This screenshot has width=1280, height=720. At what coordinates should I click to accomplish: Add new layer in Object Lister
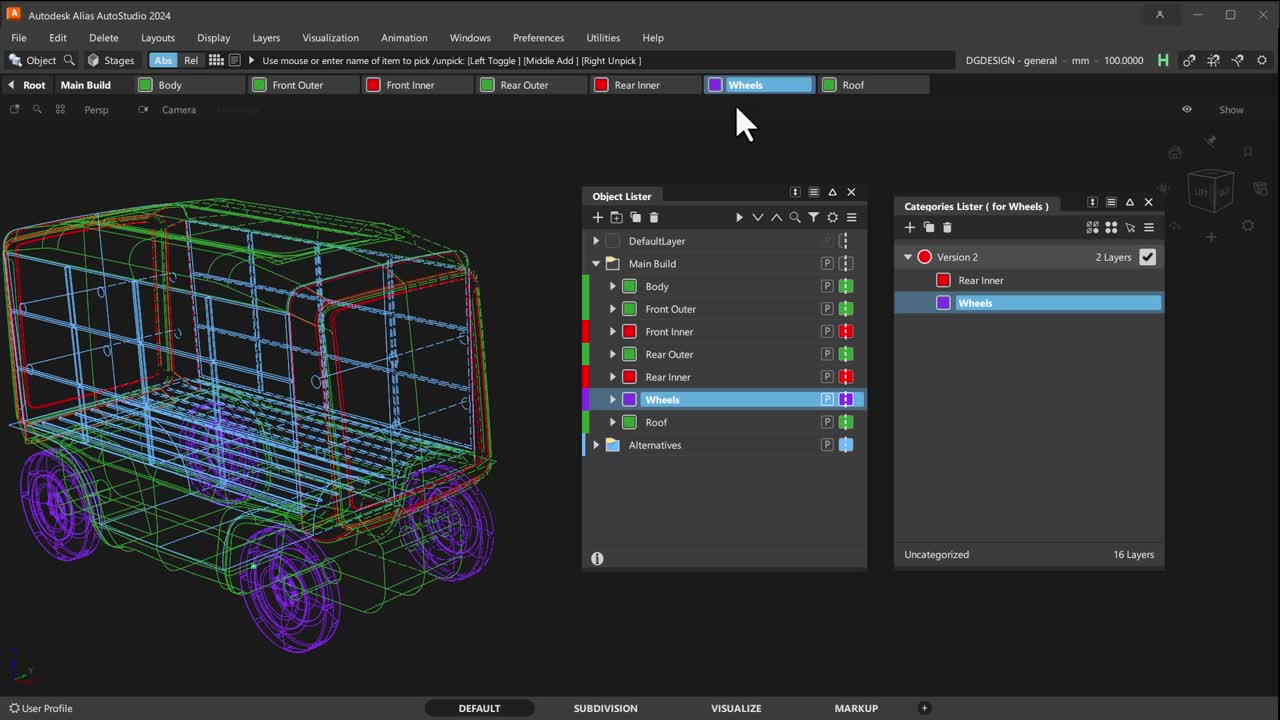point(598,217)
